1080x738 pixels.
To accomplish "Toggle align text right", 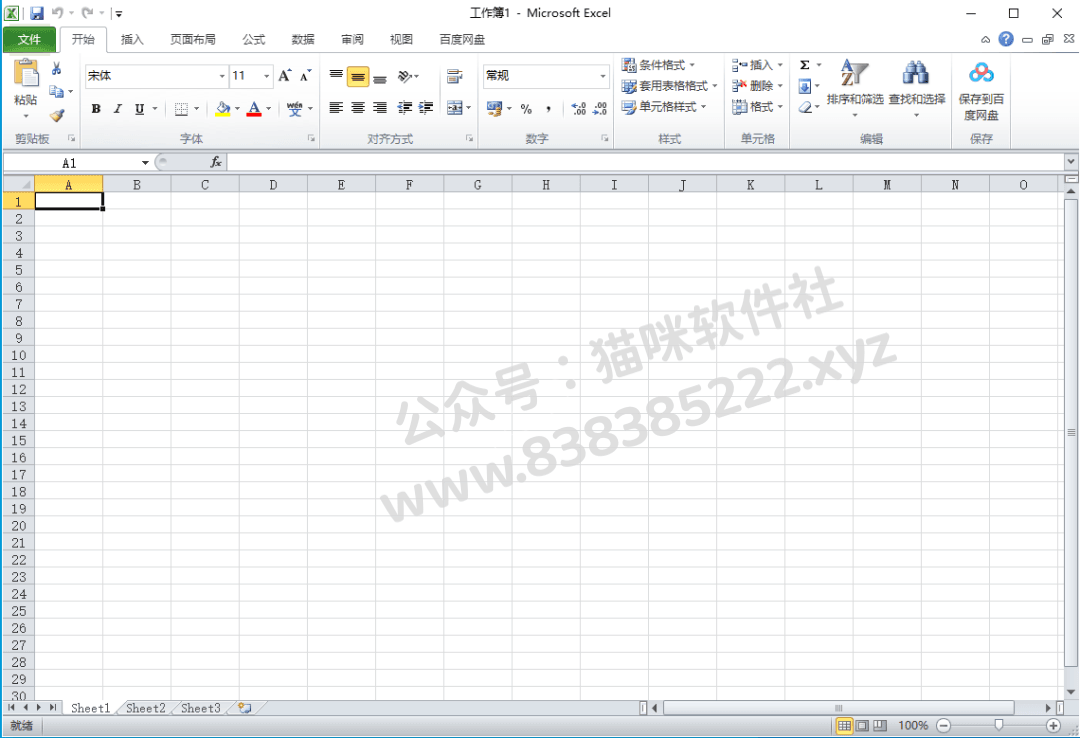I will (x=380, y=107).
